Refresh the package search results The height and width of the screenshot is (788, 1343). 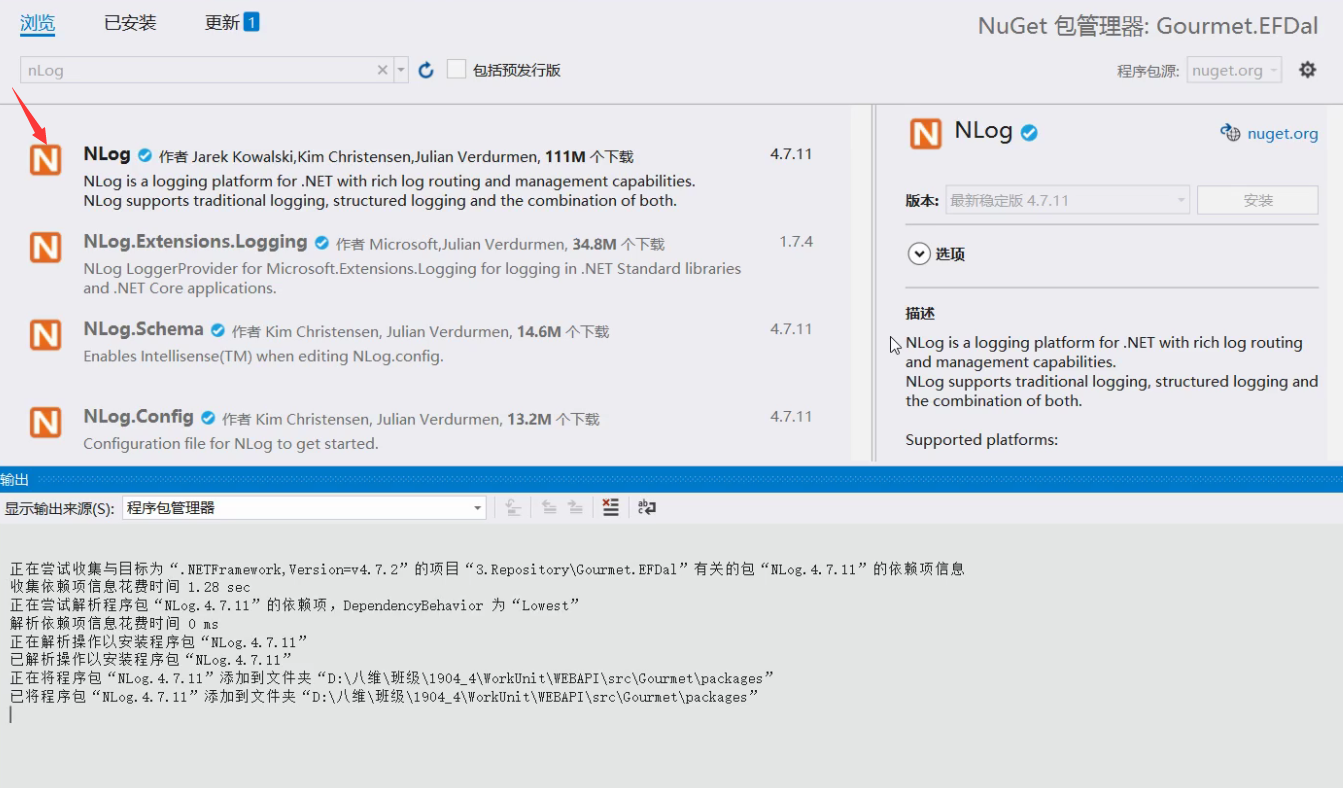click(x=426, y=70)
